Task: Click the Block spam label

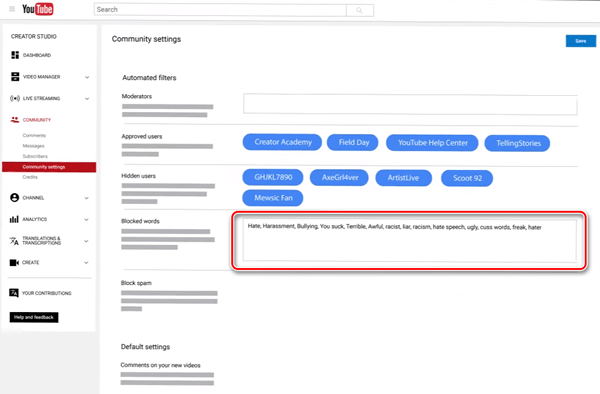Action: tap(136, 283)
